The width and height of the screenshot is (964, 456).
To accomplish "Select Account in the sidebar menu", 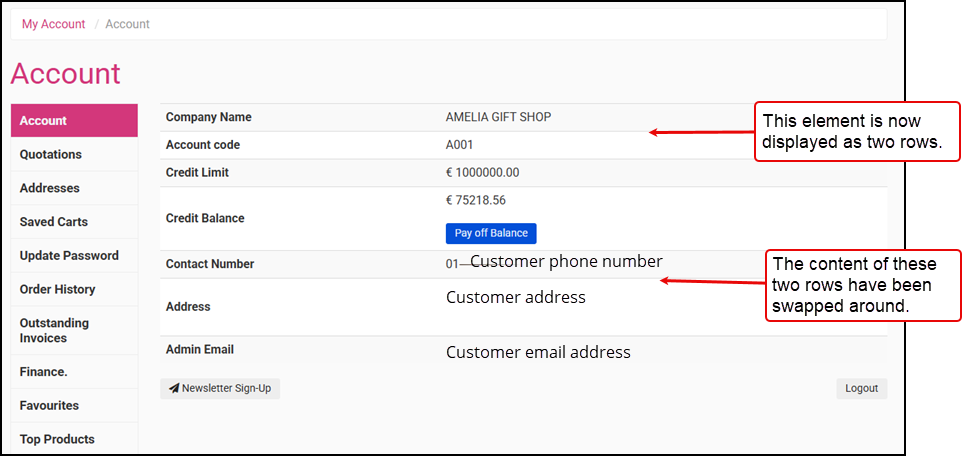I will pyautogui.click(x=74, y=121).
